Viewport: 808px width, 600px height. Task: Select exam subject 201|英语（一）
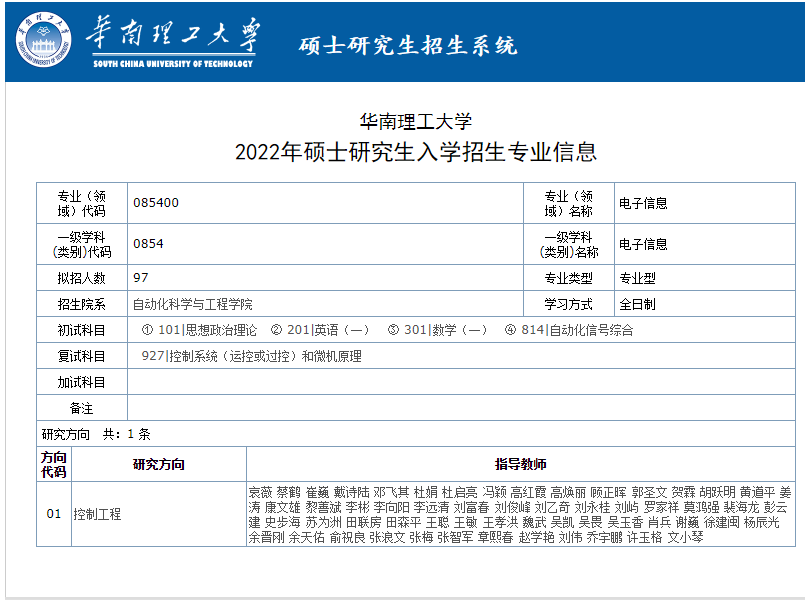click(328, 330)
